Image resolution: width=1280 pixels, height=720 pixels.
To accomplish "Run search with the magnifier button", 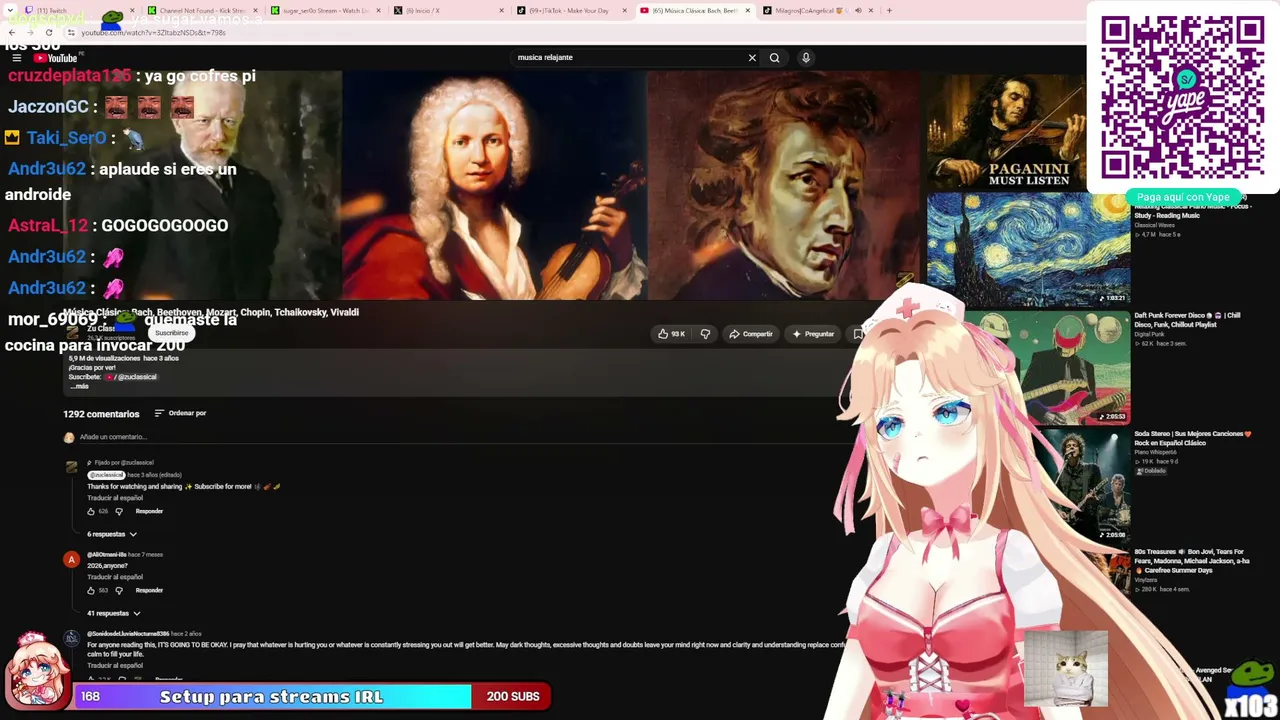I will 774,58.
